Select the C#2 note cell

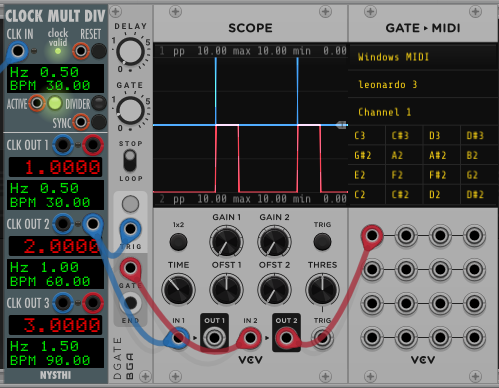pyautogui.click(x=404, y=194)
